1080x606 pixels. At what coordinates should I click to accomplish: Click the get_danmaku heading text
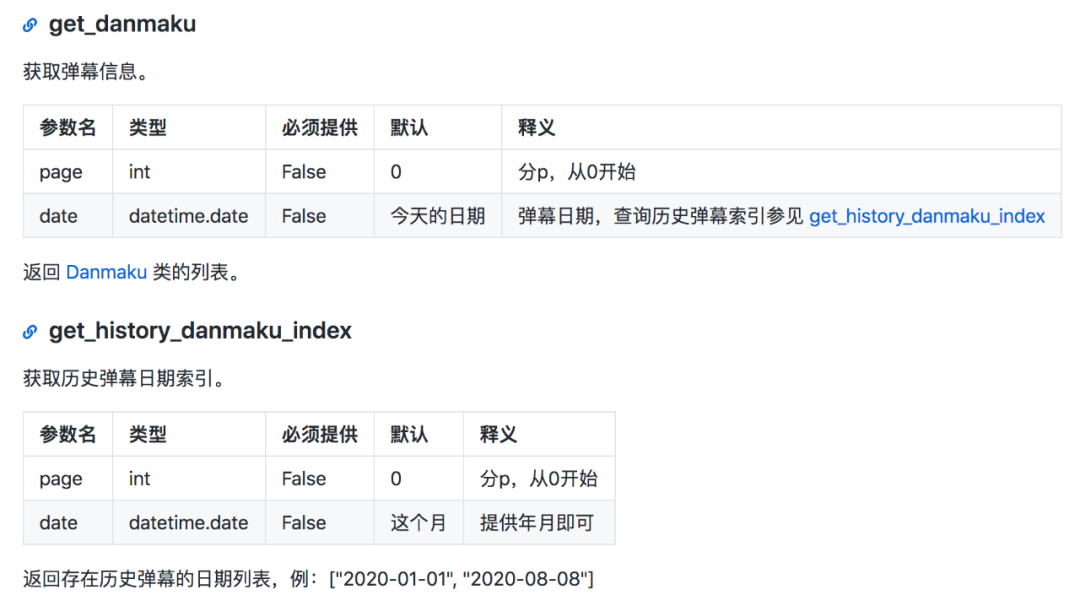tap(122, 25)
